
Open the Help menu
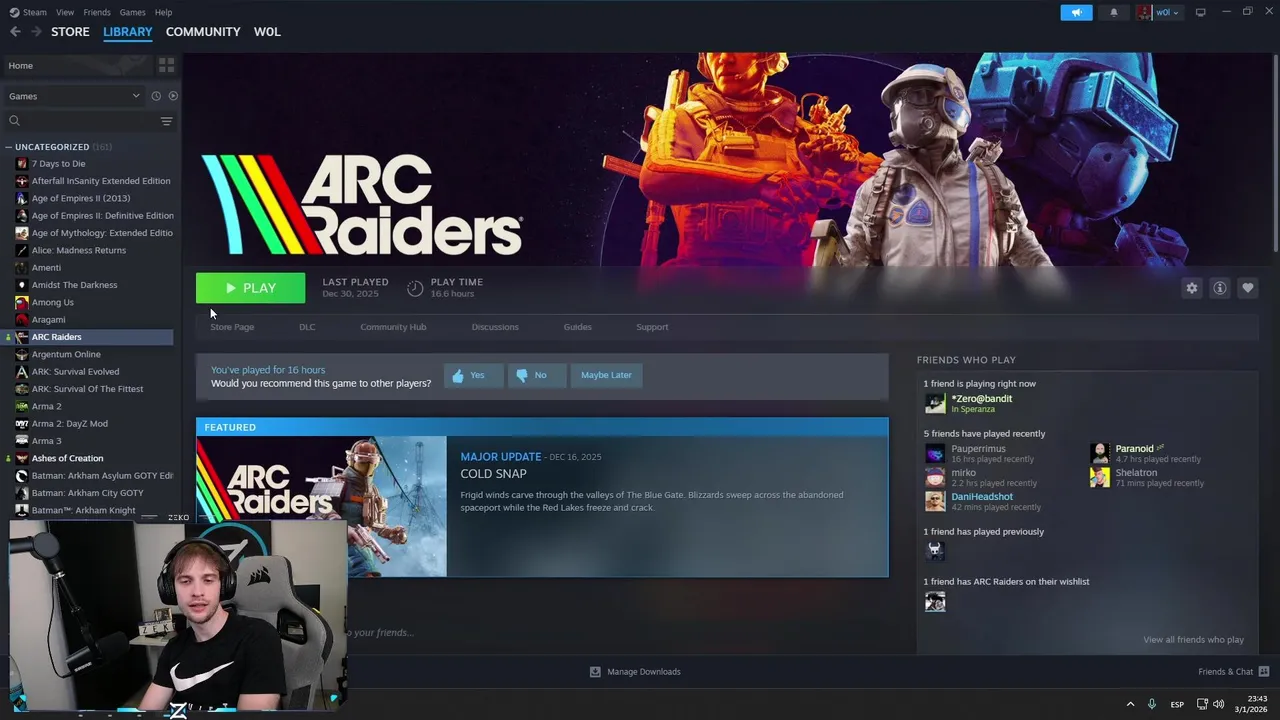[163, 12]
